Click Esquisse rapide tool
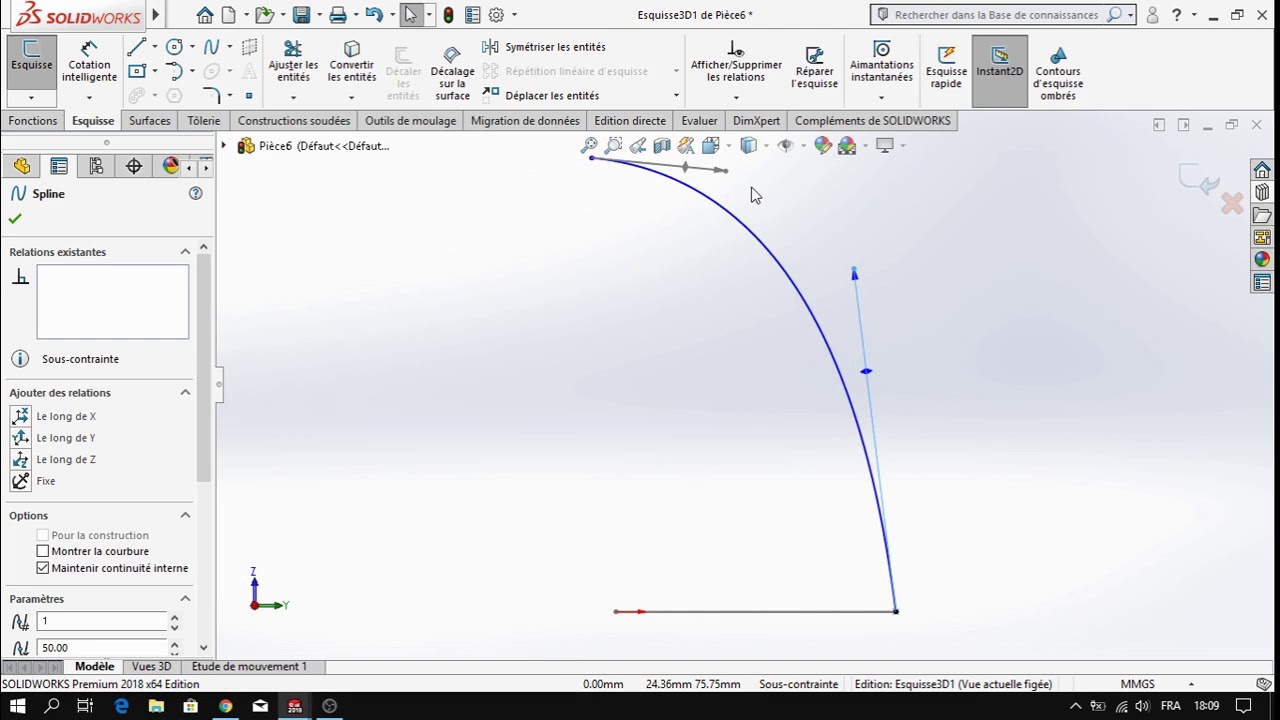Image resolution: width=1280 pixels, height=720 pixels. point(946,67)
